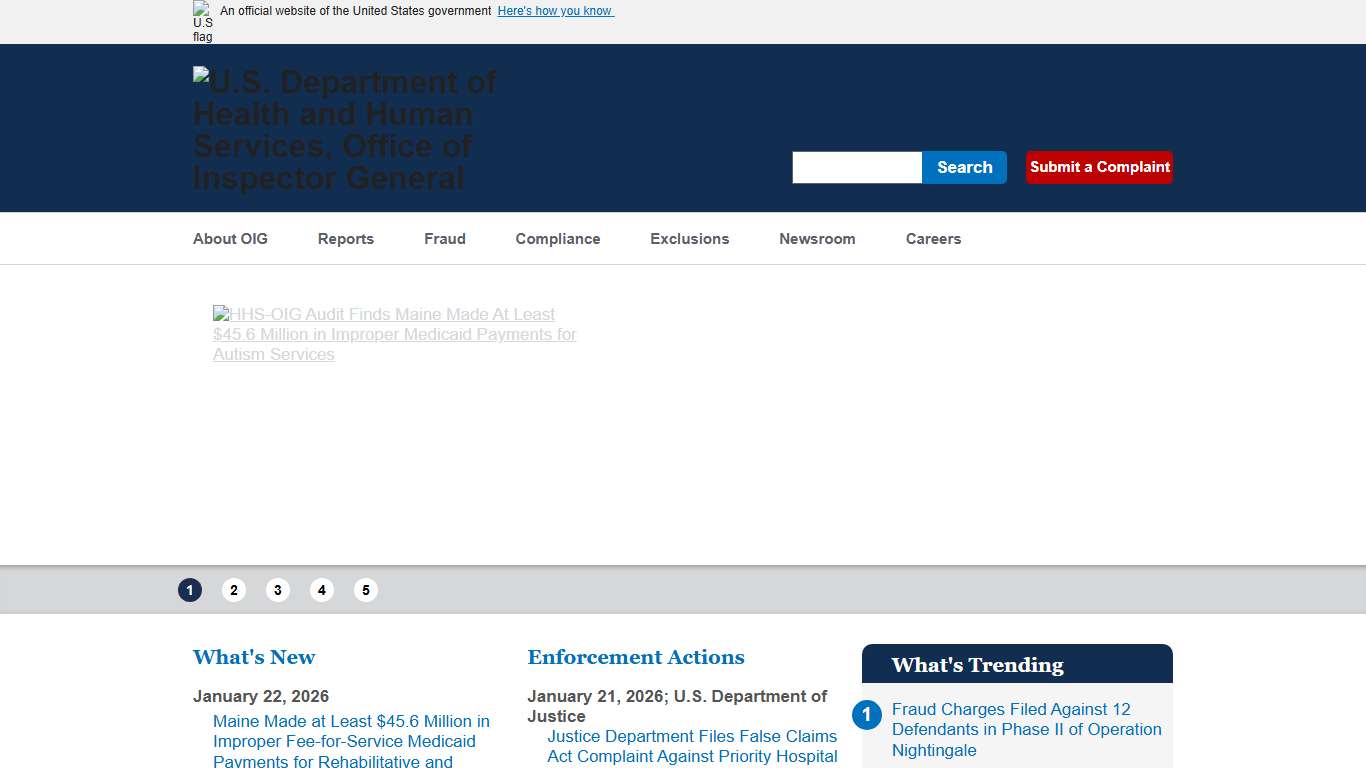Open the Here's how you know link
Image resolution: width=1366 pixels, height=768 pixels.
pyautogui.click(x=555, y=11)
